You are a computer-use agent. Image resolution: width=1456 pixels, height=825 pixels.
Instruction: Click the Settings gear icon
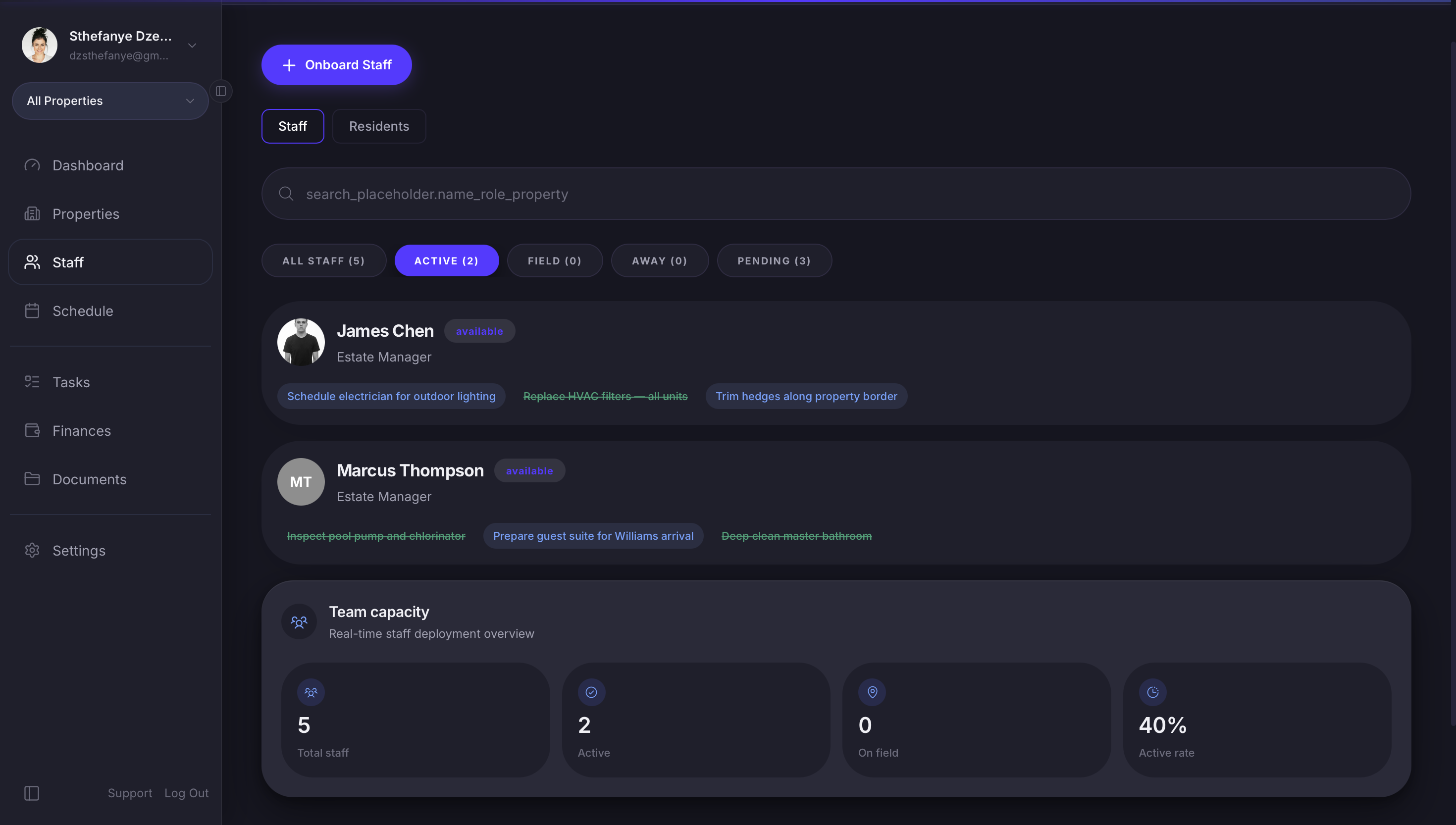click(32, 550)
